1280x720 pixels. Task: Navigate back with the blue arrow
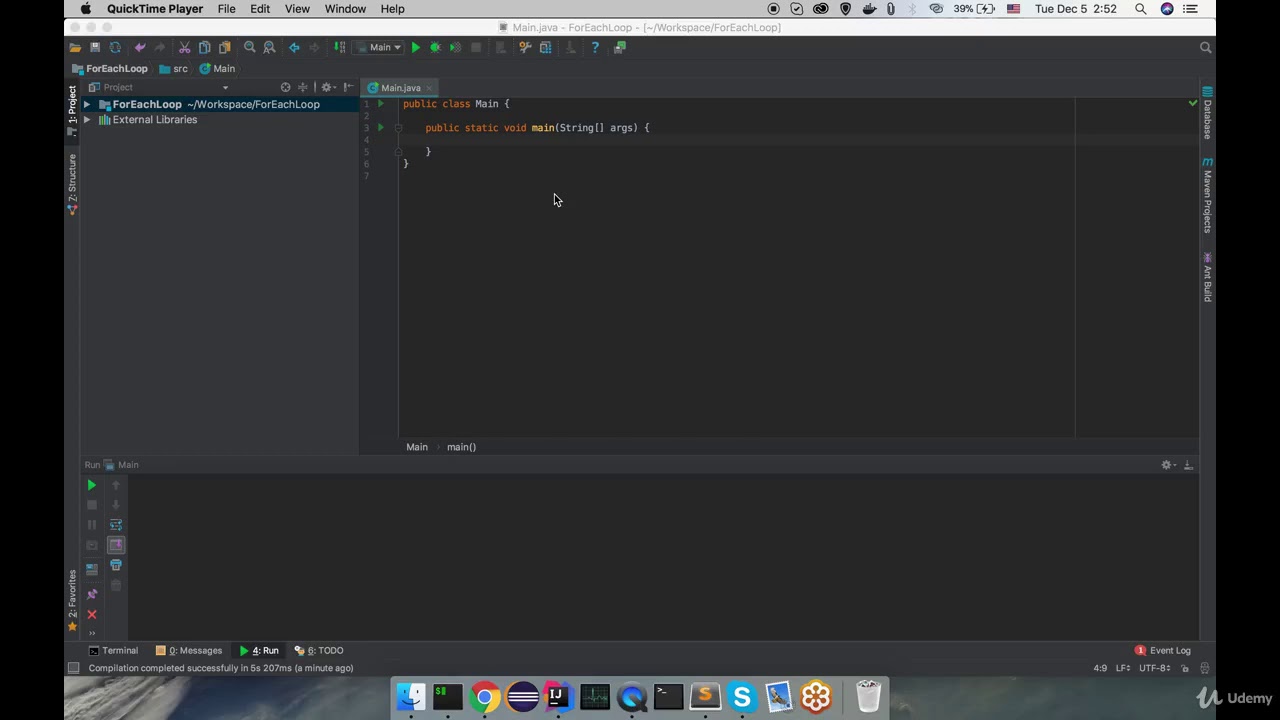point(294,47)
